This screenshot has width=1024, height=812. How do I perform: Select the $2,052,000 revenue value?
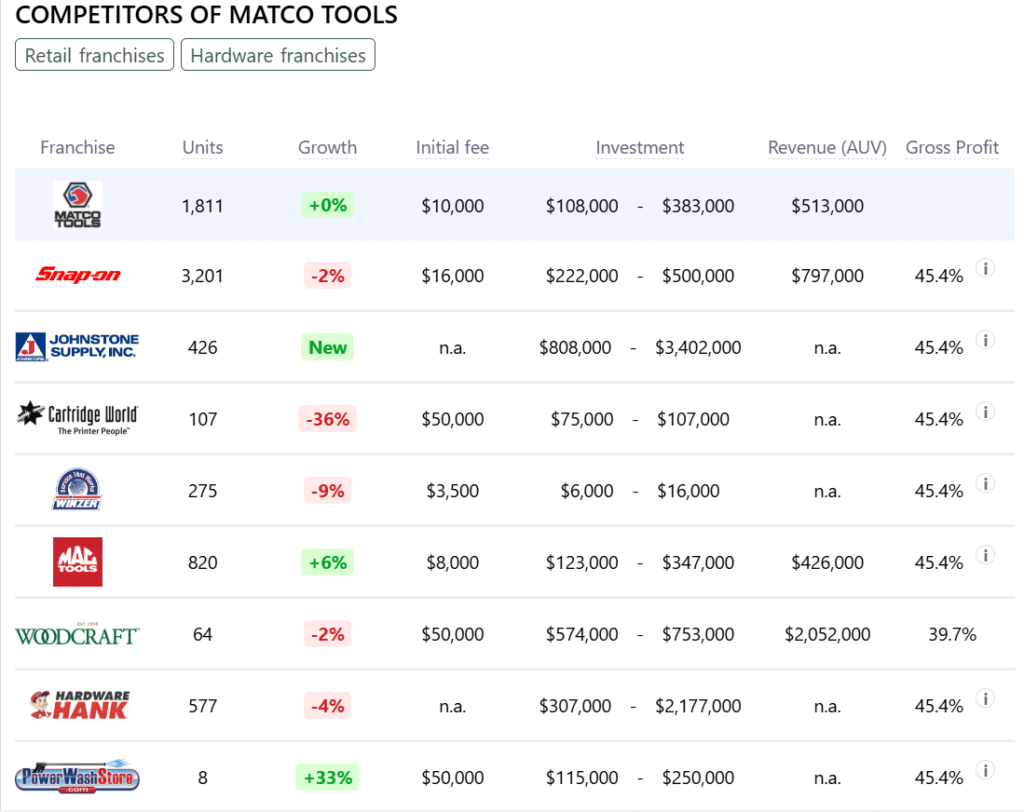pos(827,634)
